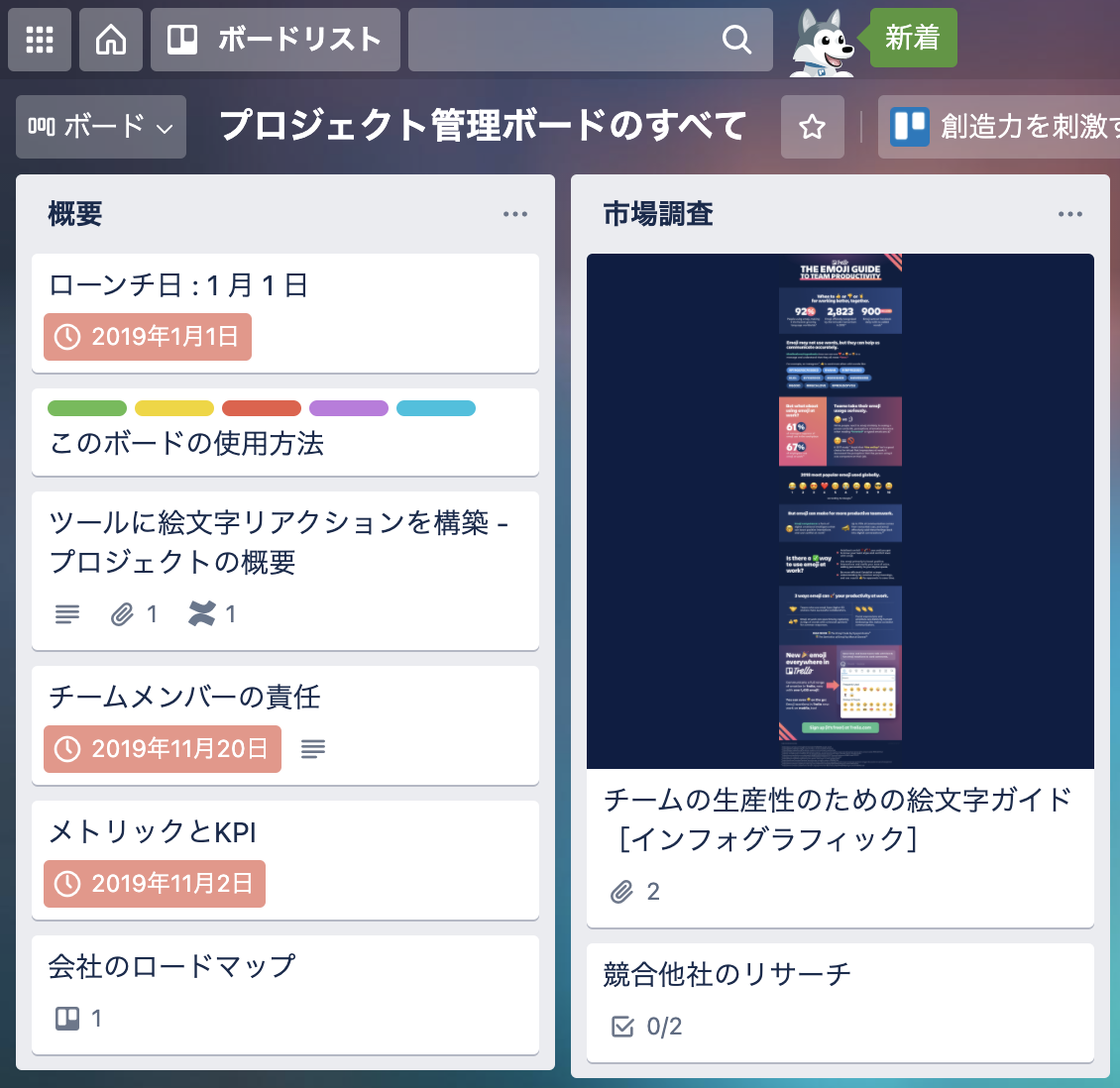Click the board icon inside ボードリスト button
This screenshot has width=1120, height=1088.
point(182,40)
